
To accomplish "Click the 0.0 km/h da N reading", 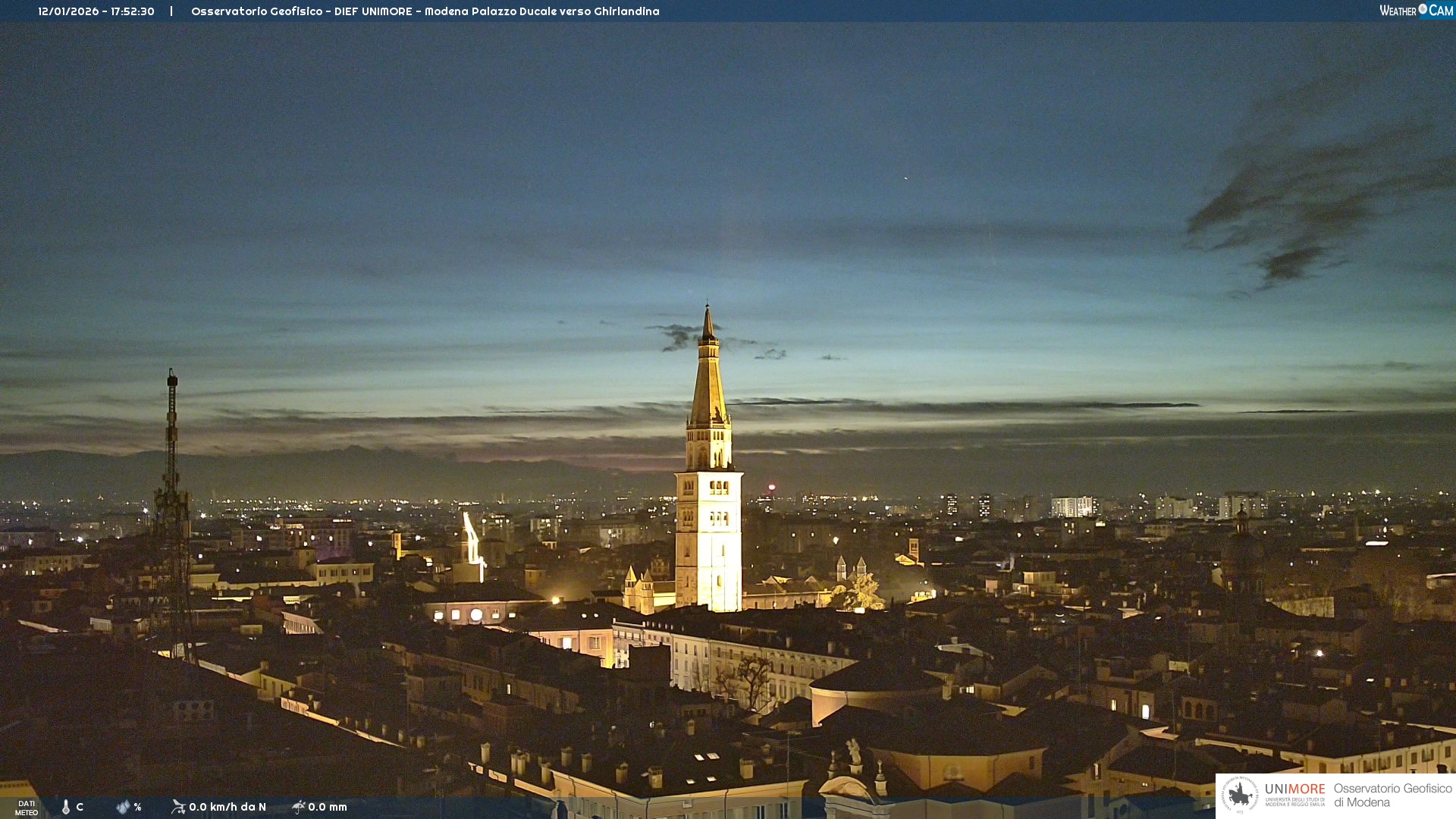I will [x=227, y=807].
